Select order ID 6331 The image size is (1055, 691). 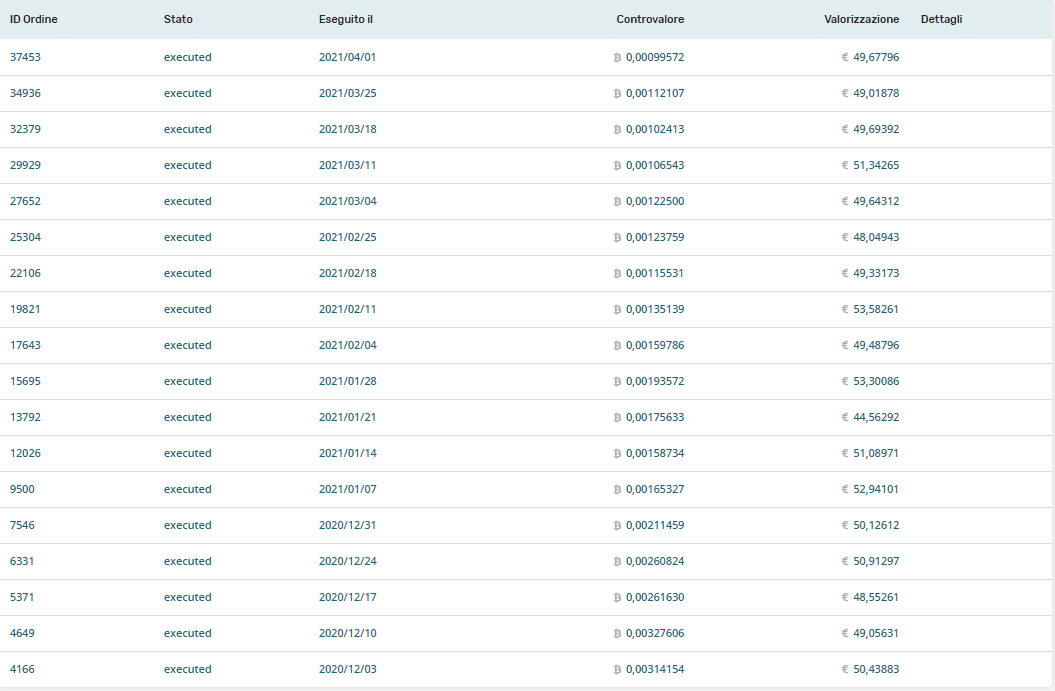pyautogui.click(x=22, y=561)
